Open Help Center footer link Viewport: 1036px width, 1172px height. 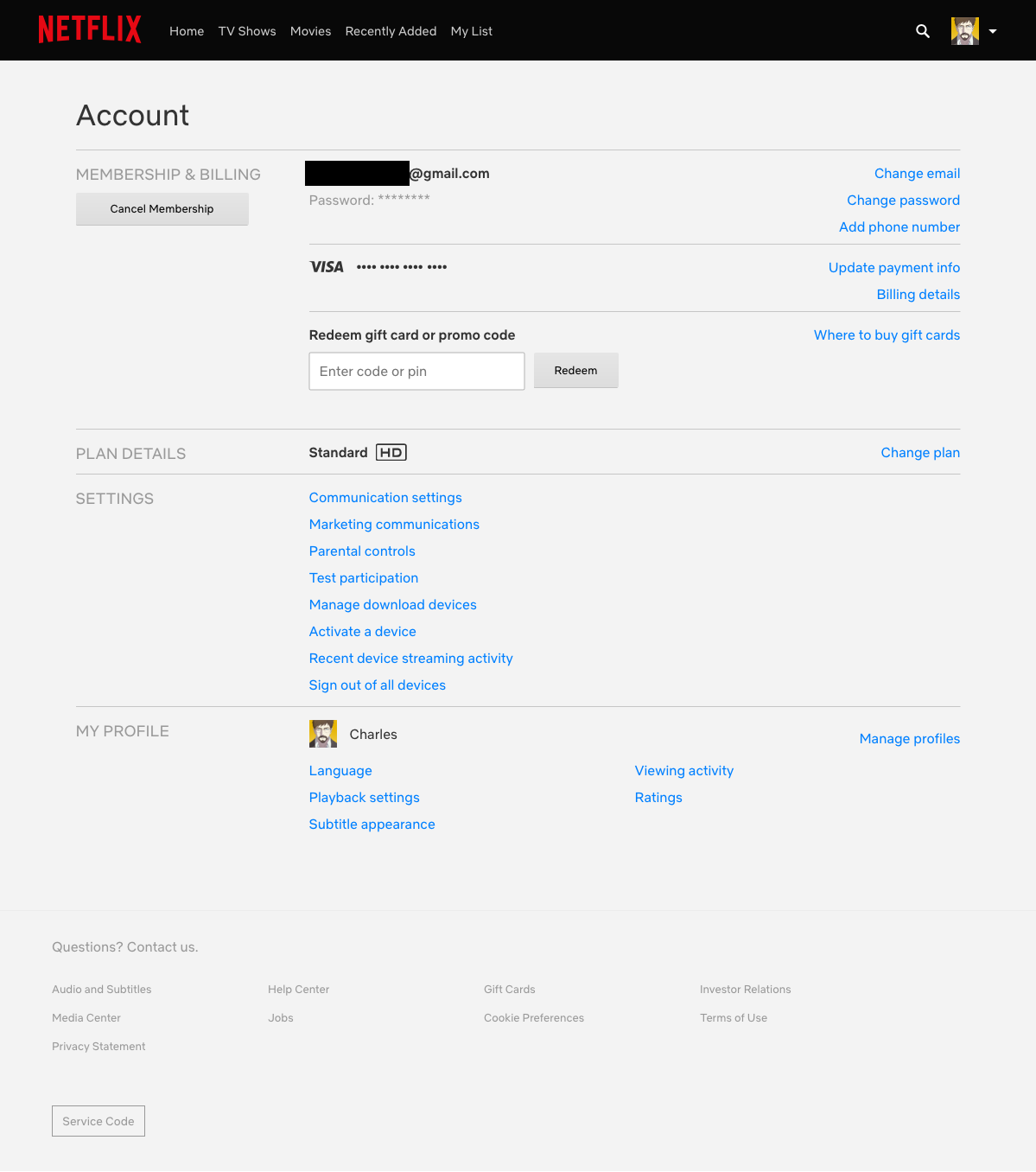pyautogui.click(x=299, y=990)
